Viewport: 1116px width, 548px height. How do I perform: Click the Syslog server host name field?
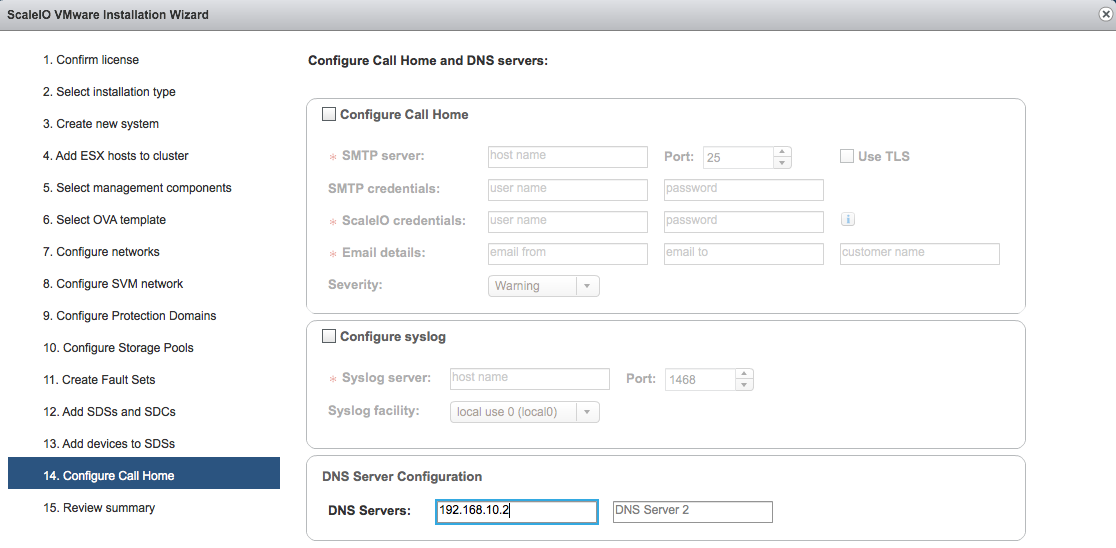pyautogui.click(x=529, y=379)
